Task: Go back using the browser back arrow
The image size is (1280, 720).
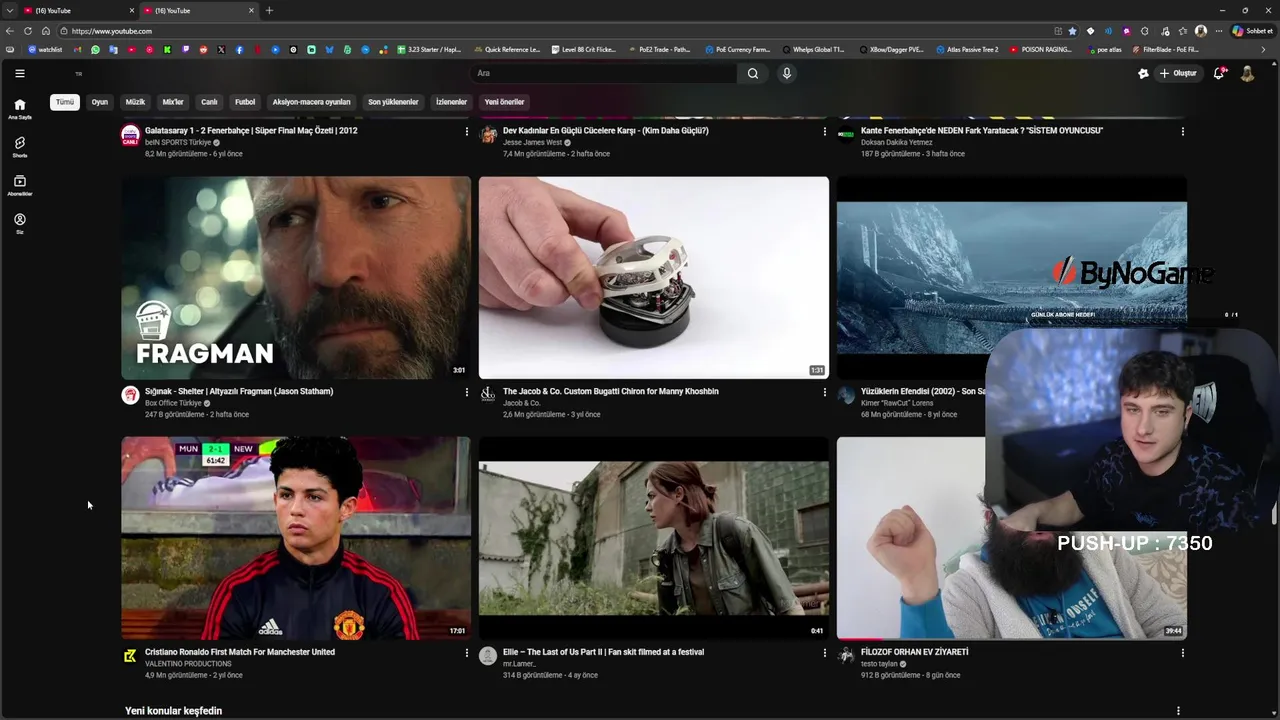Action: pos(9,31)
